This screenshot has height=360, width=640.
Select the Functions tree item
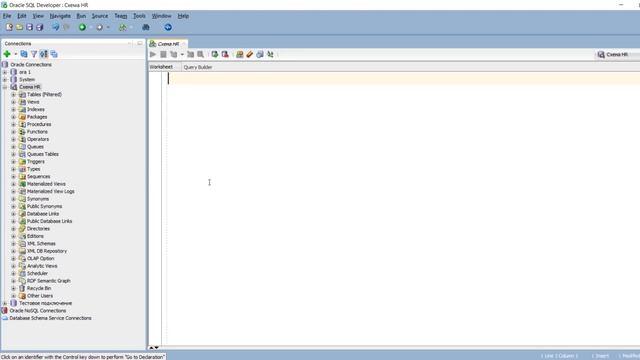click(38, 132)
